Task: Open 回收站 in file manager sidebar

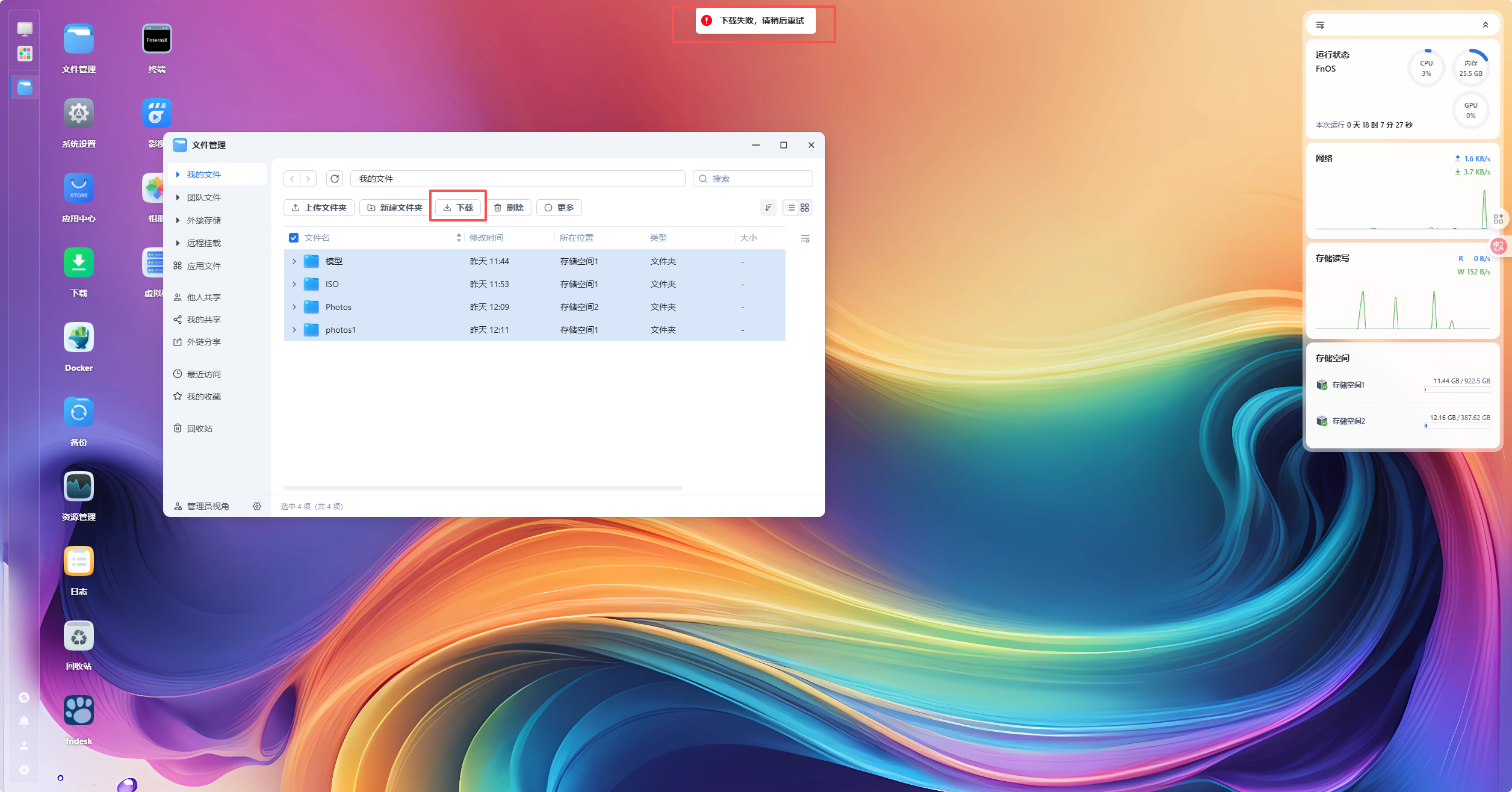Action: [x=199, y=428]
